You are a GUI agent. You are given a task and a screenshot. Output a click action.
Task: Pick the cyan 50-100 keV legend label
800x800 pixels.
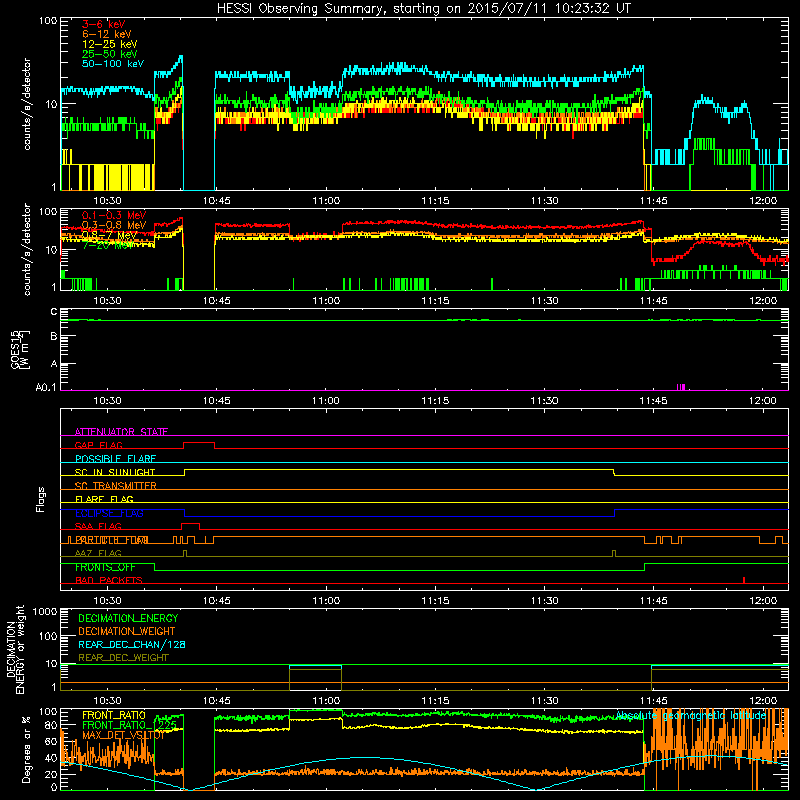(x=112, y=63)
